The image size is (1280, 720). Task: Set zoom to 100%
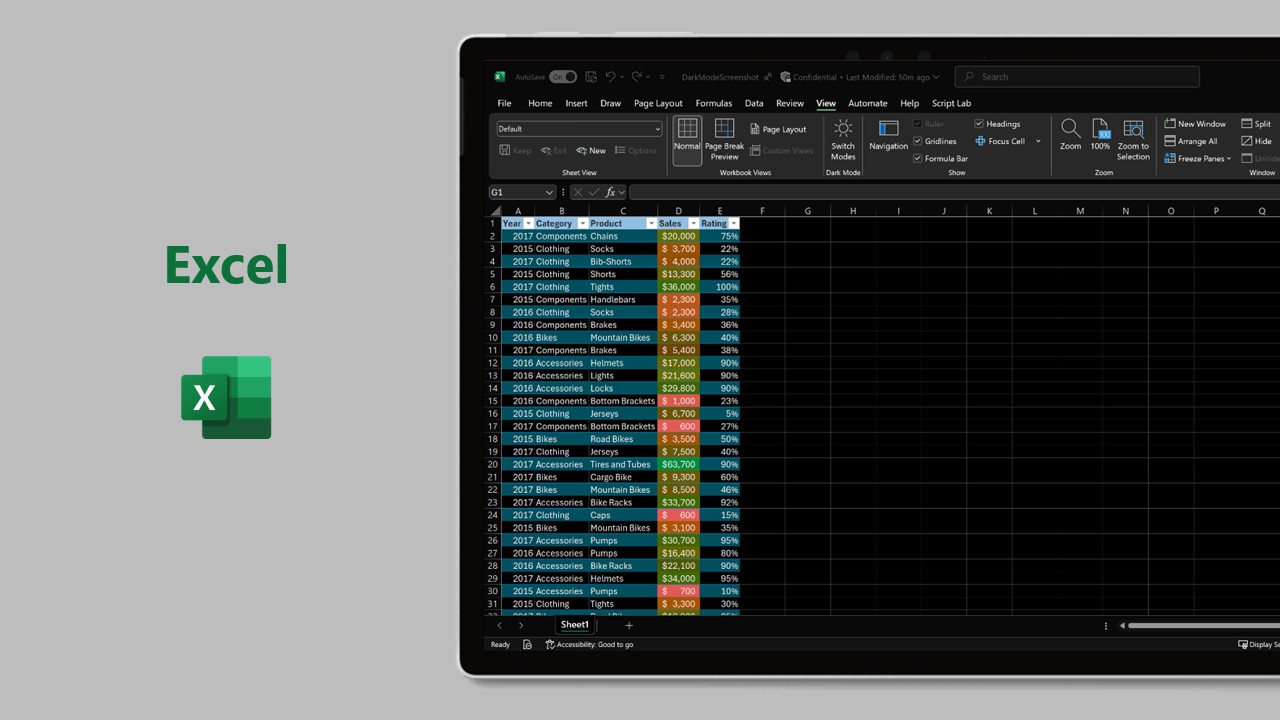pyautogui.click(x=1100, y=135)
